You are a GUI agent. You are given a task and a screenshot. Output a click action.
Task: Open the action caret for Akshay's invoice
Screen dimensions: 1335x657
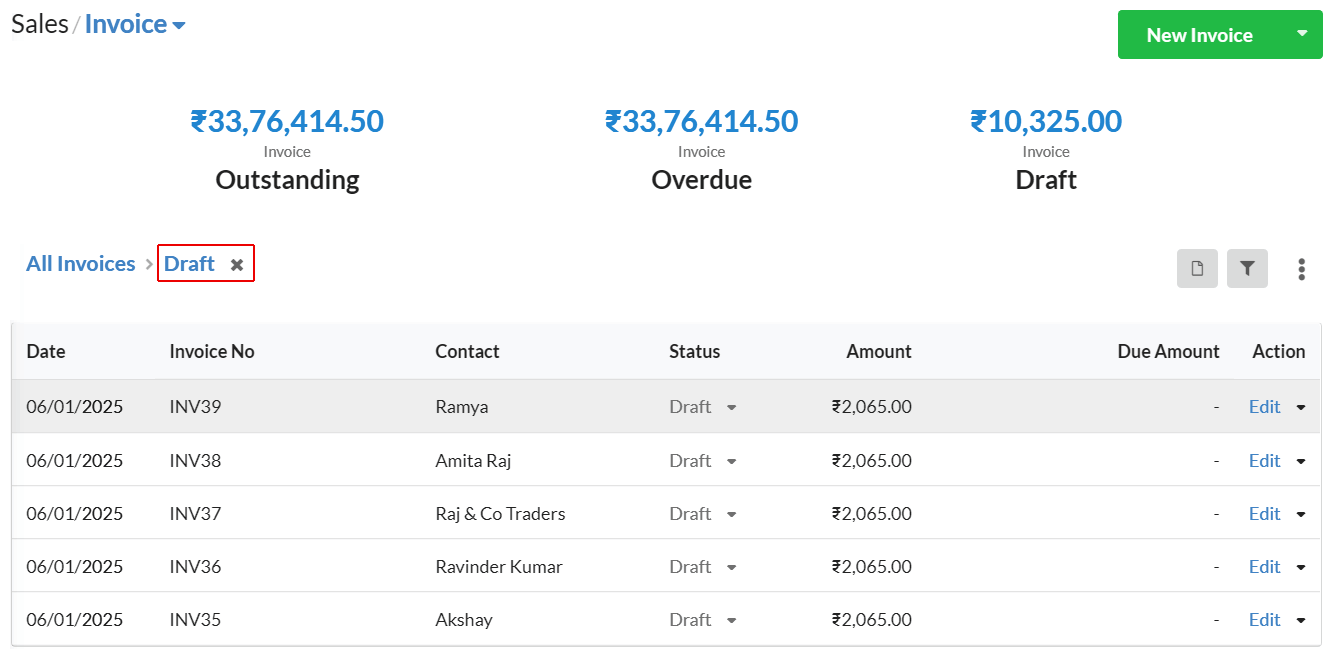[x=1301, y=620]
